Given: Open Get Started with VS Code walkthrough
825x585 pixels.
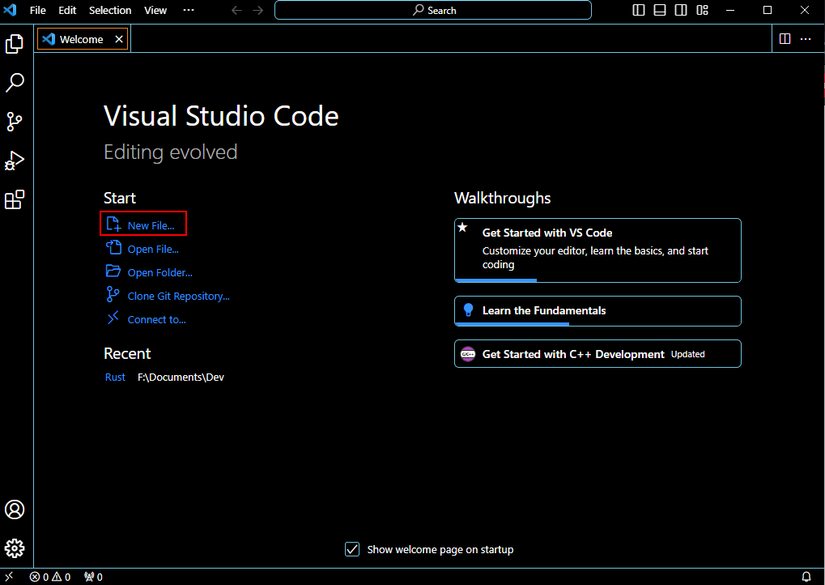Looking at the screenshot, I should click(x=598, y=250).
